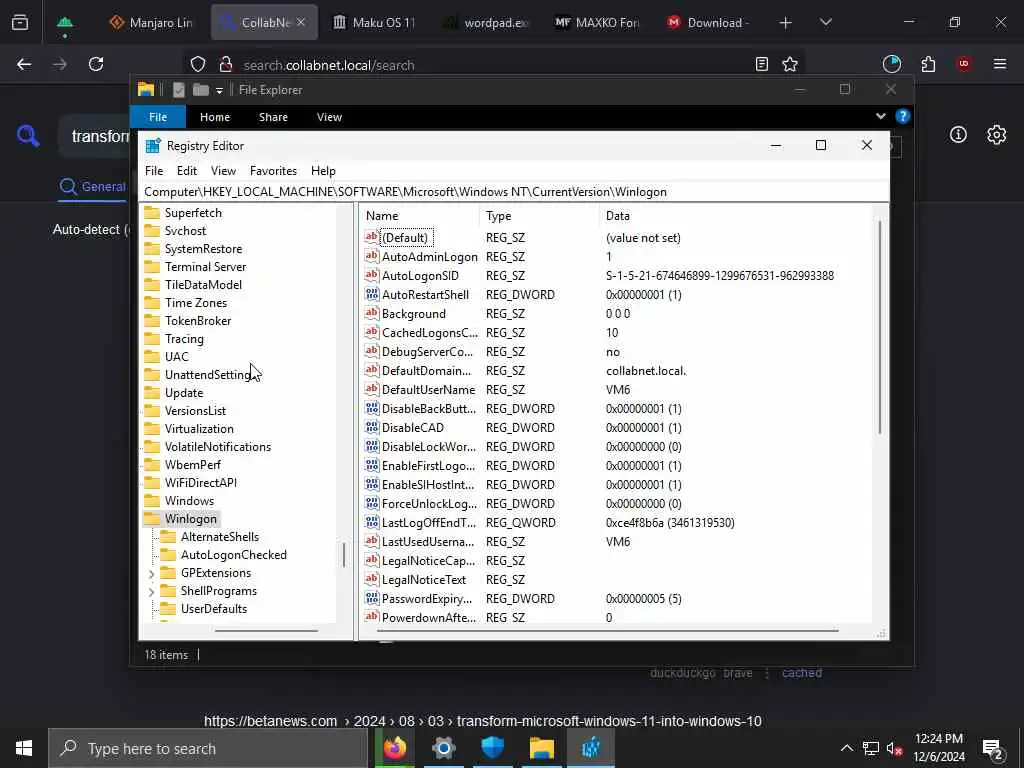This screenshot has height=768, width=1024.
Task: Switch to MAXKO Font browser tab
Action: 597,22
